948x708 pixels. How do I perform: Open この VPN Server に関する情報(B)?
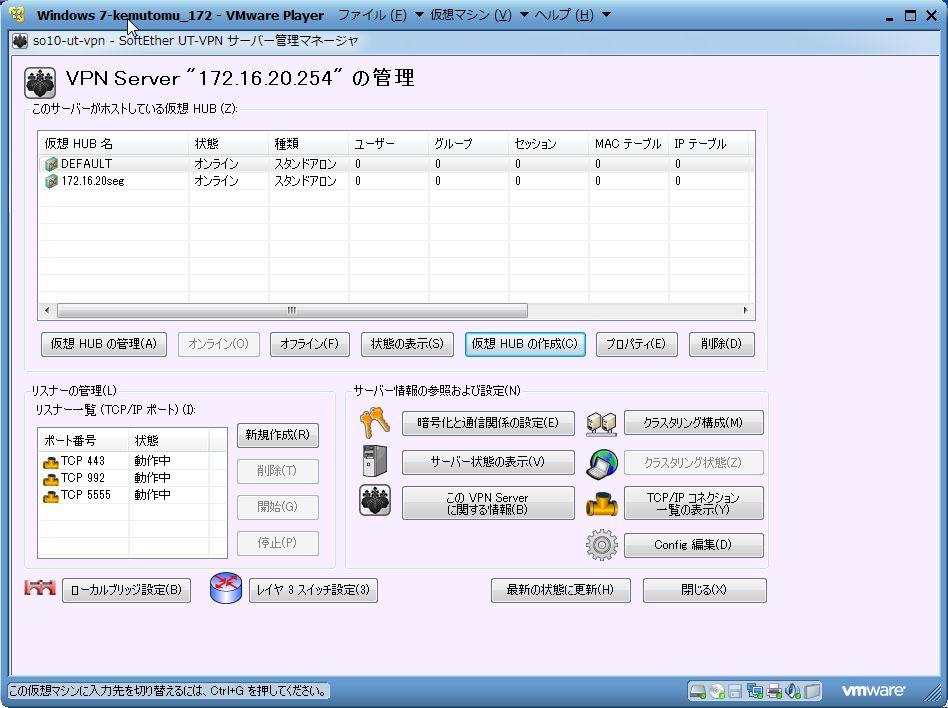pos(488,503)
